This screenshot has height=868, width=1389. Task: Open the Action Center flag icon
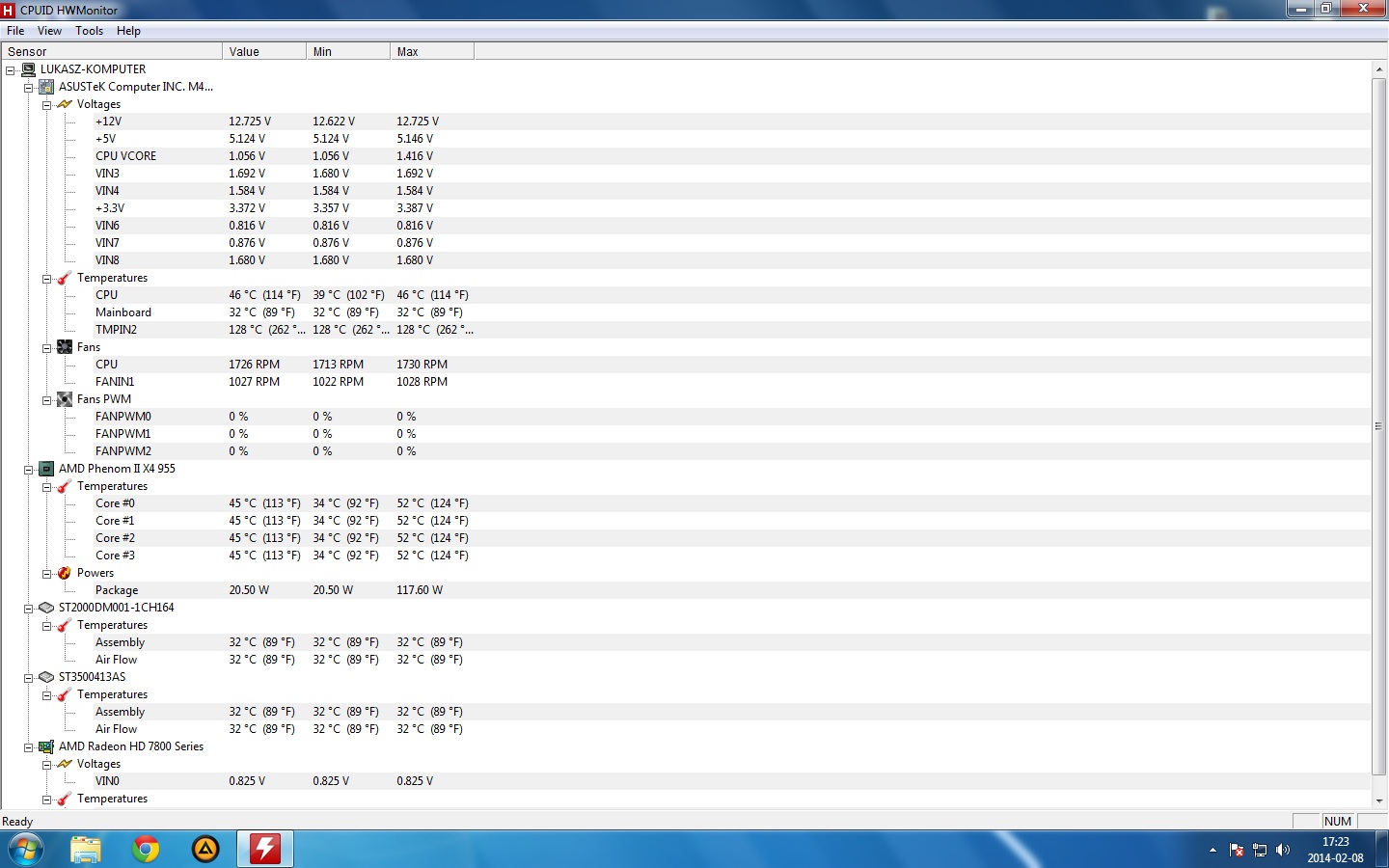pyautogui.click(x=1237, y=850)
